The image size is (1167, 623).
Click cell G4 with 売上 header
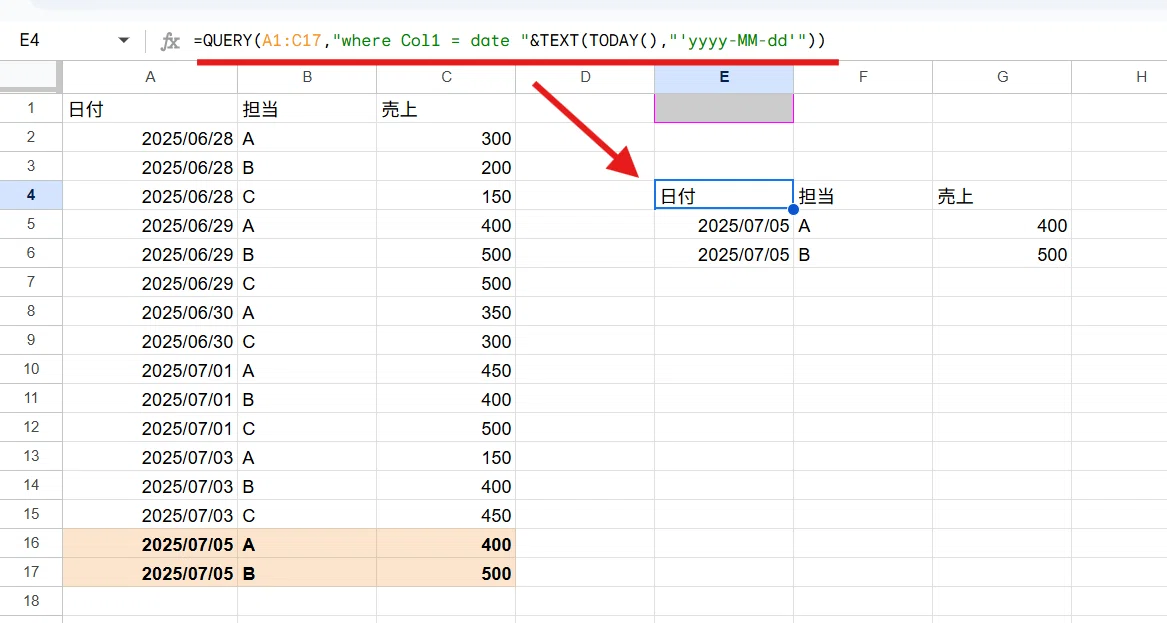[1003, 196]
